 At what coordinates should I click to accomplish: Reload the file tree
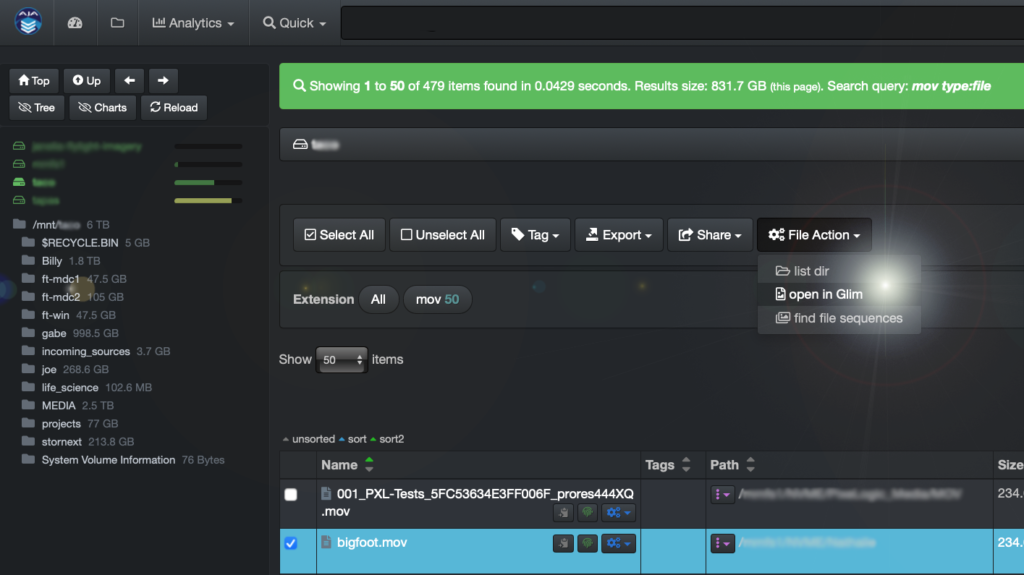[x=174, y=107]
